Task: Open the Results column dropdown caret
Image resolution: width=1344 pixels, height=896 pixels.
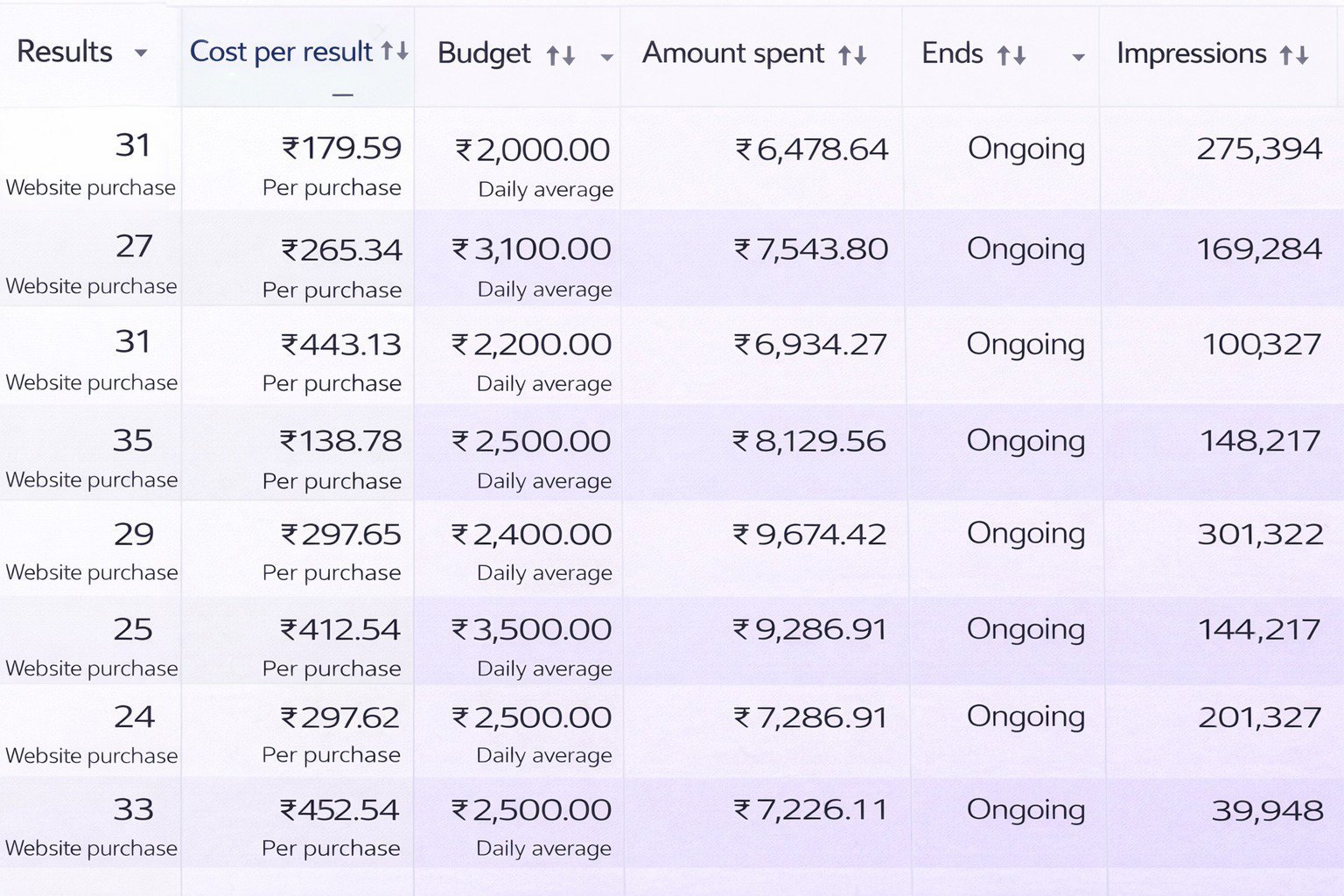Action: pos(143,55)
